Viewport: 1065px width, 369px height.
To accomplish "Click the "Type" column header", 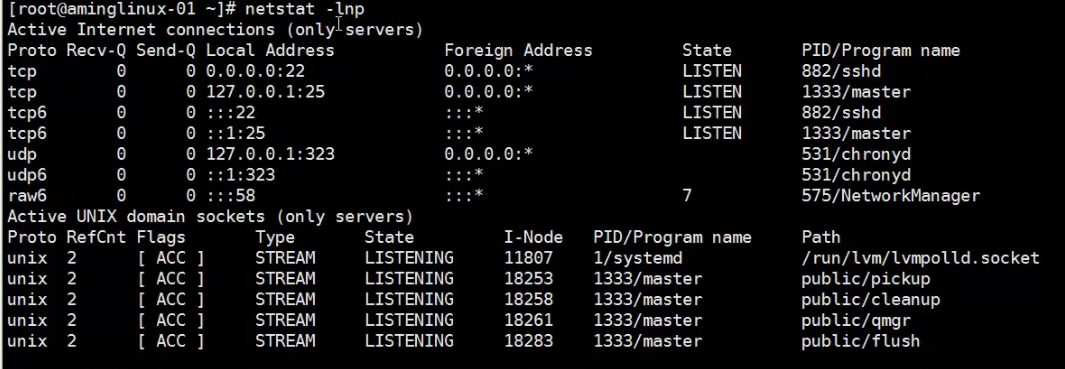I will pos(275,237).
